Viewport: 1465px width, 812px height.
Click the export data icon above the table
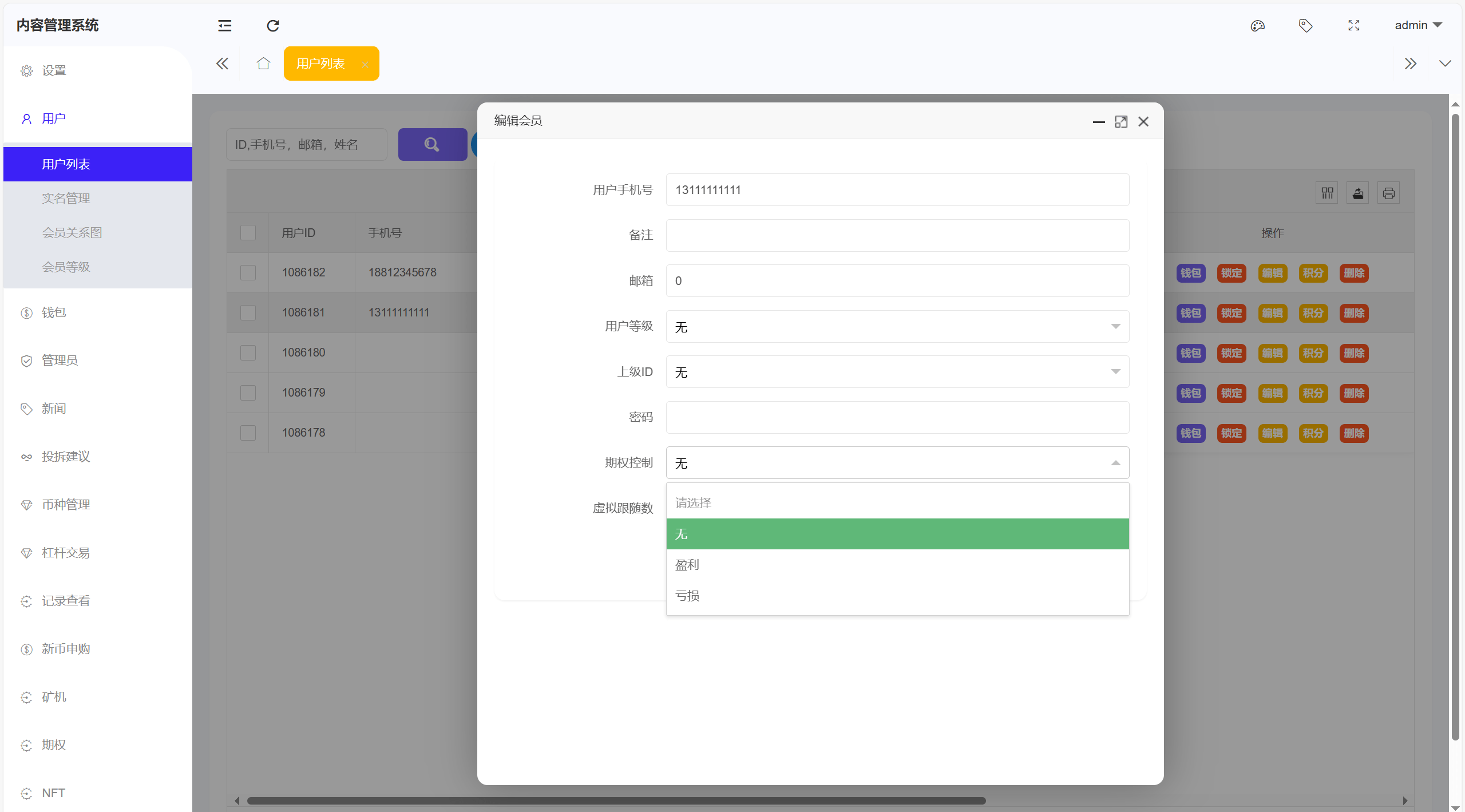pyautogui.click(x=1357, y=193)
